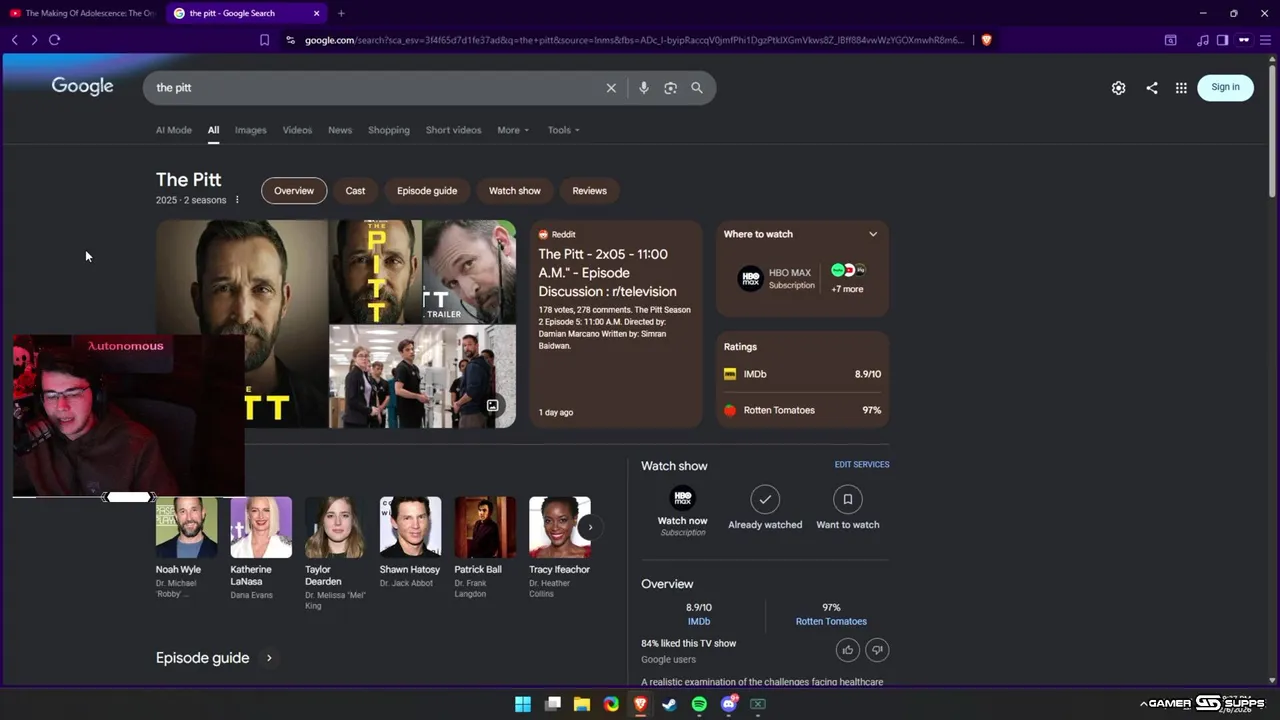Select the Overview chip
The image size is (1280, 720).
[294, 190]
